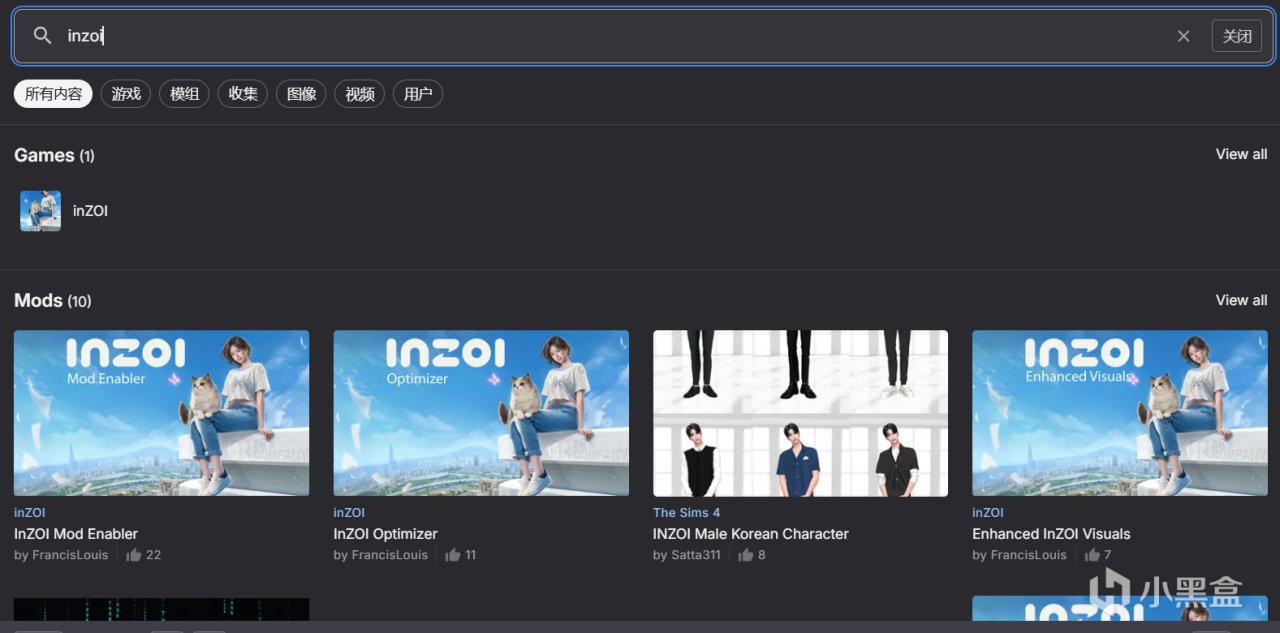1280x633 pixels.
Task: Select the 游戏 filter tab
Action: click(126, 94)
